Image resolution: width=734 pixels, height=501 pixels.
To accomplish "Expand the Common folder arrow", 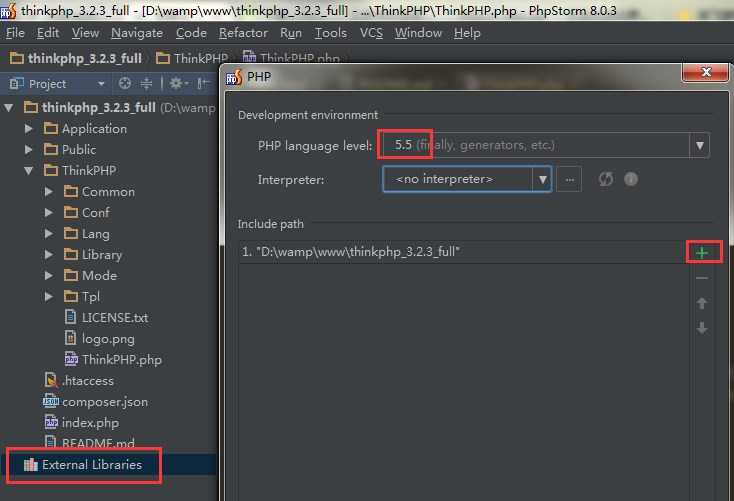I will point(49,192).
